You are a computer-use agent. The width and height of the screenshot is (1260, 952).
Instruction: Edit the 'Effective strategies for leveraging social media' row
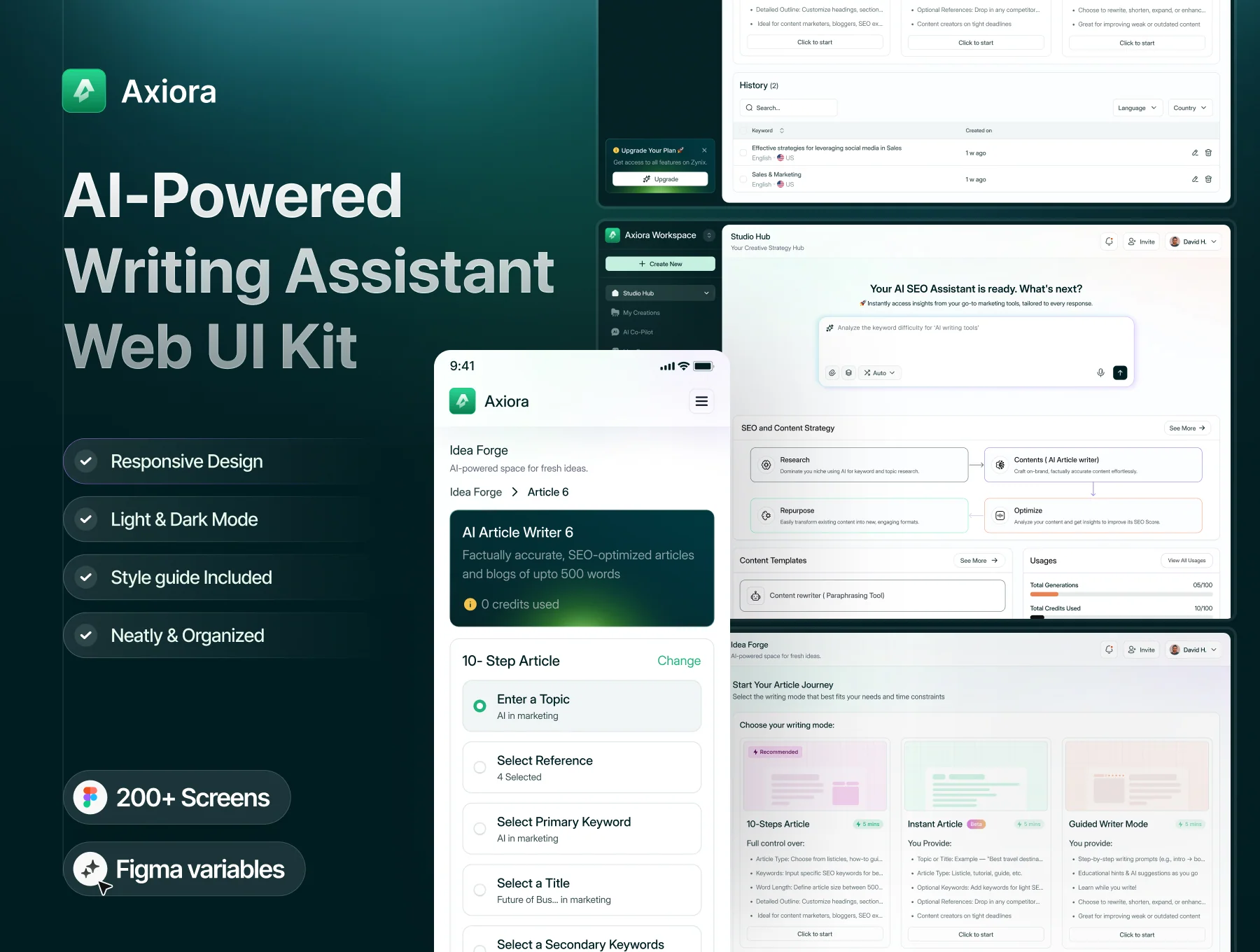(x=1195, y=153)
